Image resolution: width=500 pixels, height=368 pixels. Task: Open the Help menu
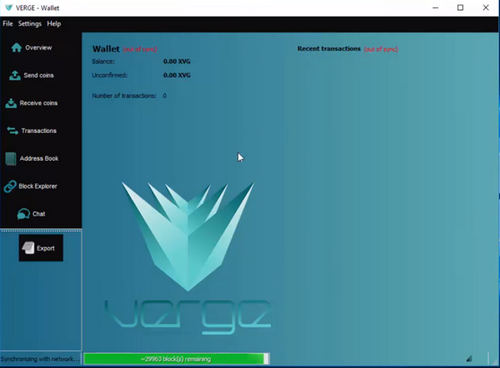54,24
